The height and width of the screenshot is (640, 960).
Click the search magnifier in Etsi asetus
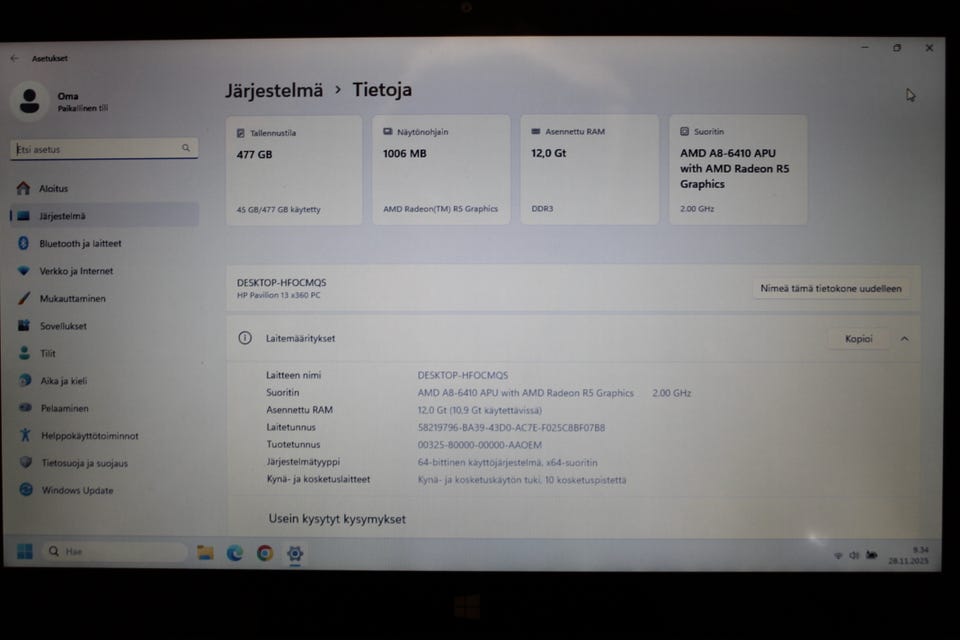click(x=186, y=148)
